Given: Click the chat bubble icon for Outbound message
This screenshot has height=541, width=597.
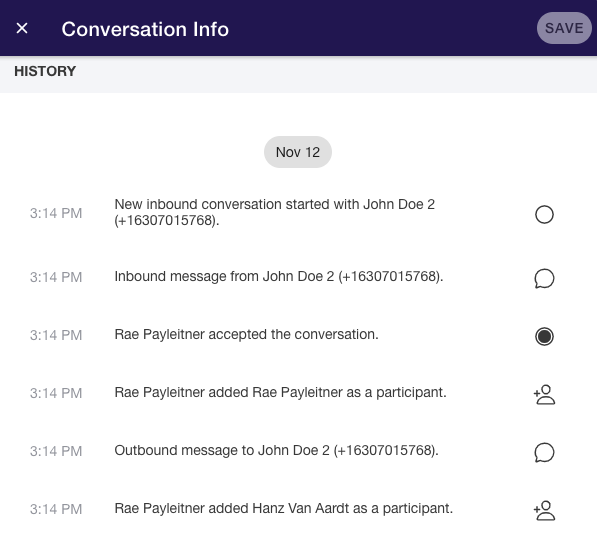Looking at the screenshot, I should tap(544, 452).
